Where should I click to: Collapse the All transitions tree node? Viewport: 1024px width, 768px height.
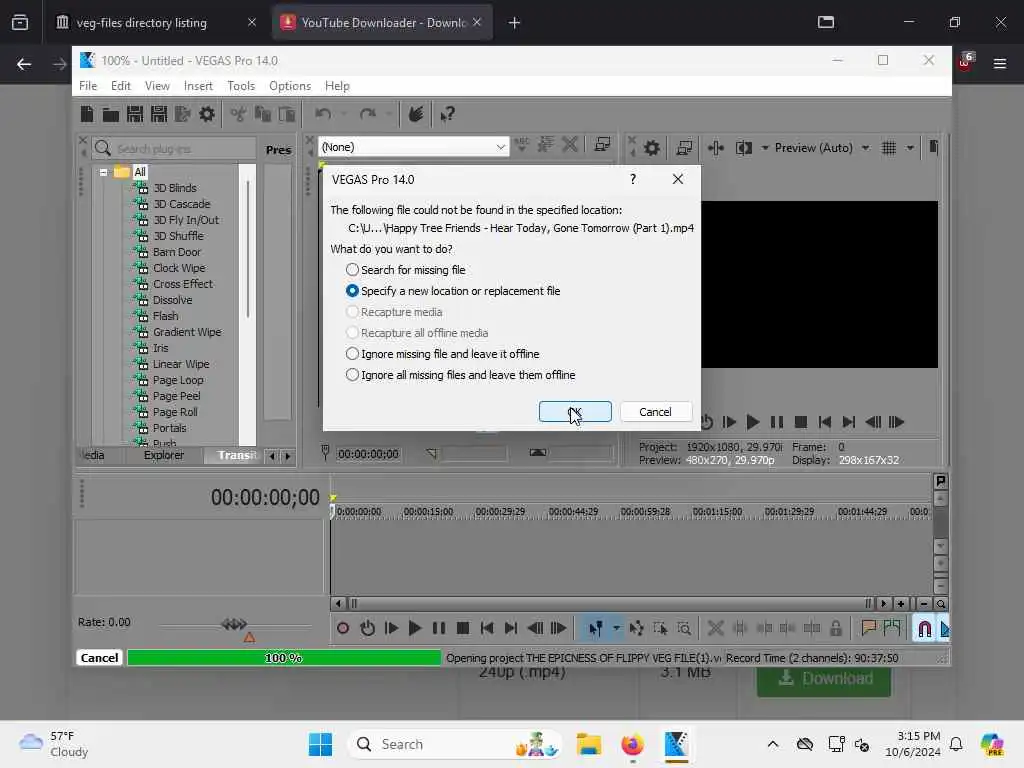coord(103,172)
